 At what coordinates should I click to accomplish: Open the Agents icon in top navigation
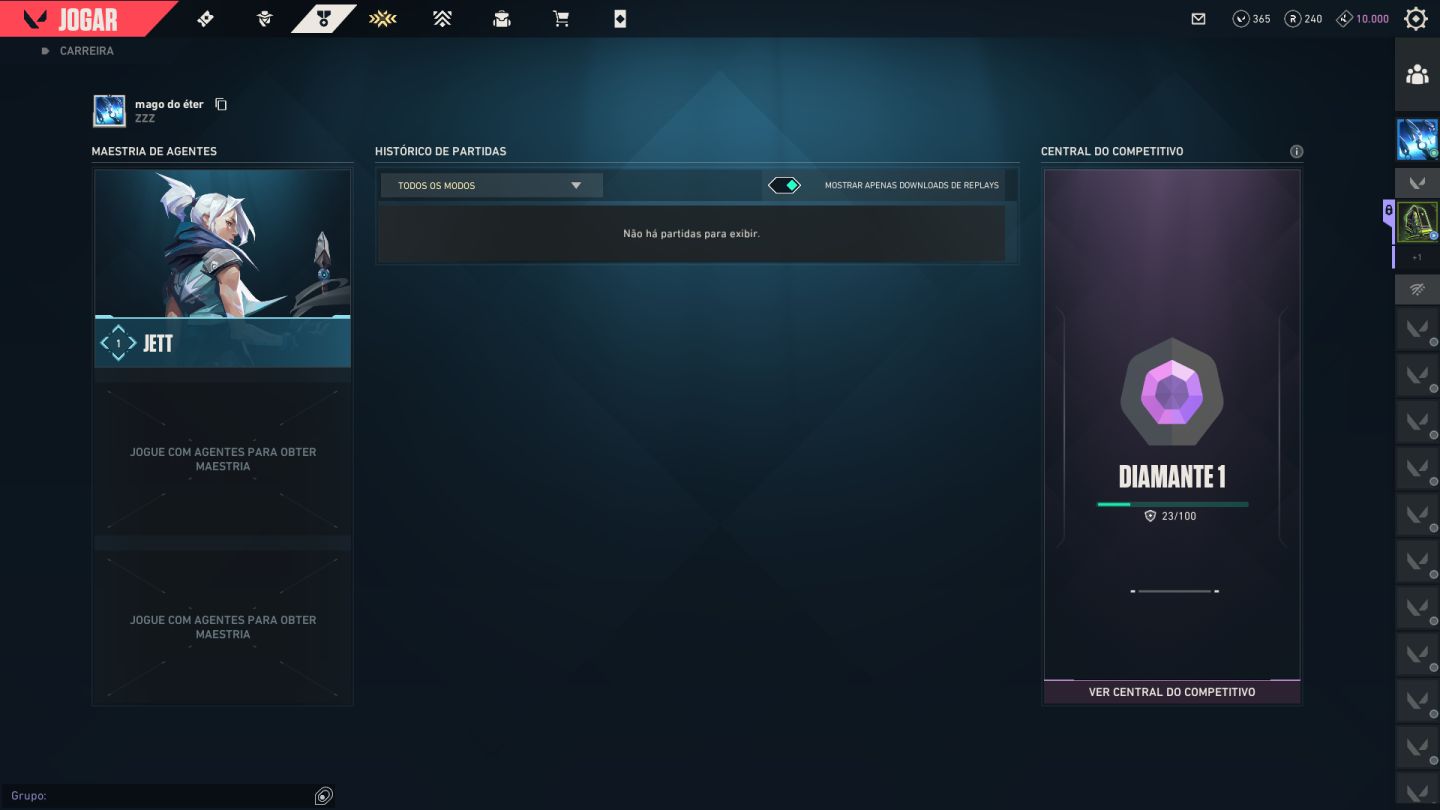pos(264,19)
